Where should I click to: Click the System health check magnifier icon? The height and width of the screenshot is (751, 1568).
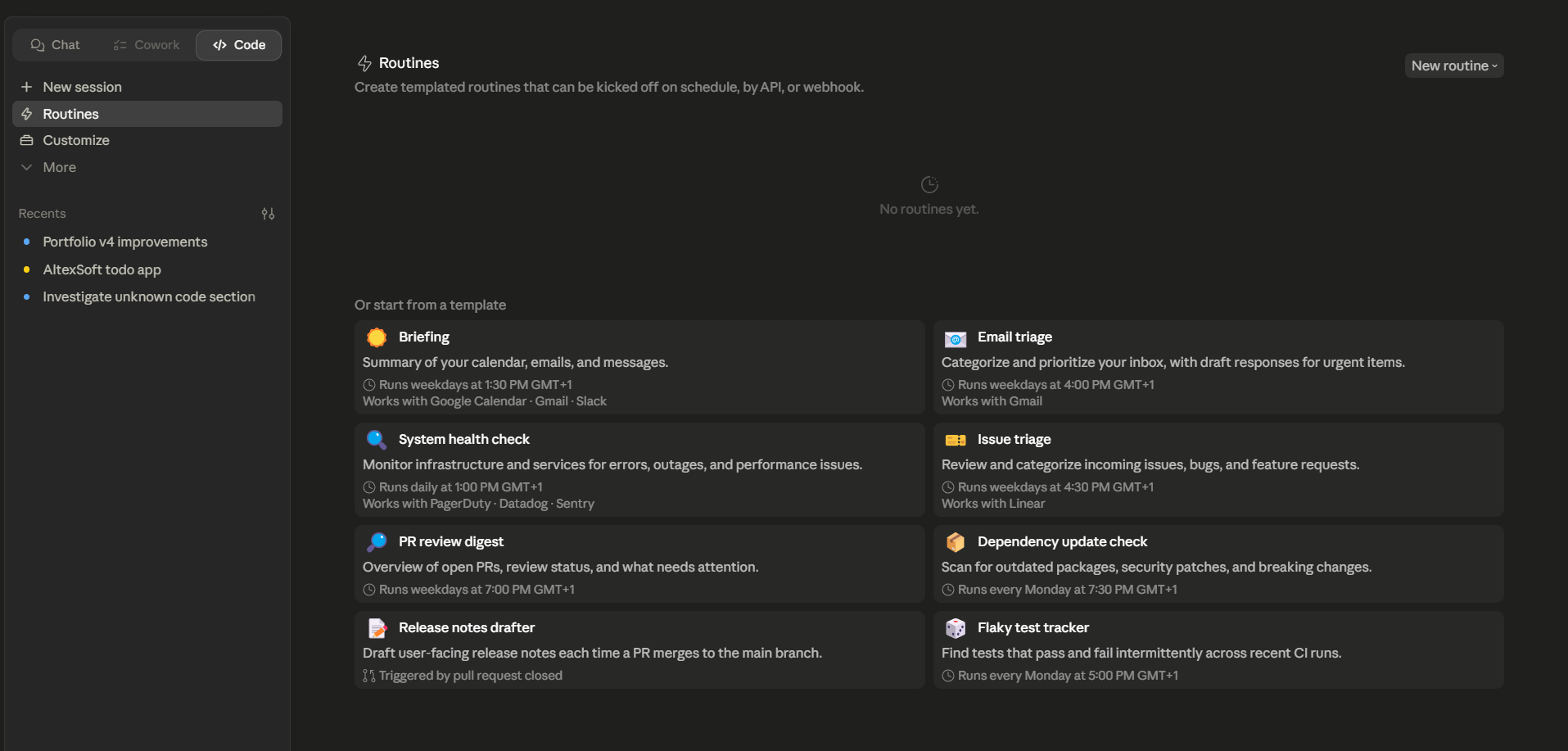coord(377,440)
